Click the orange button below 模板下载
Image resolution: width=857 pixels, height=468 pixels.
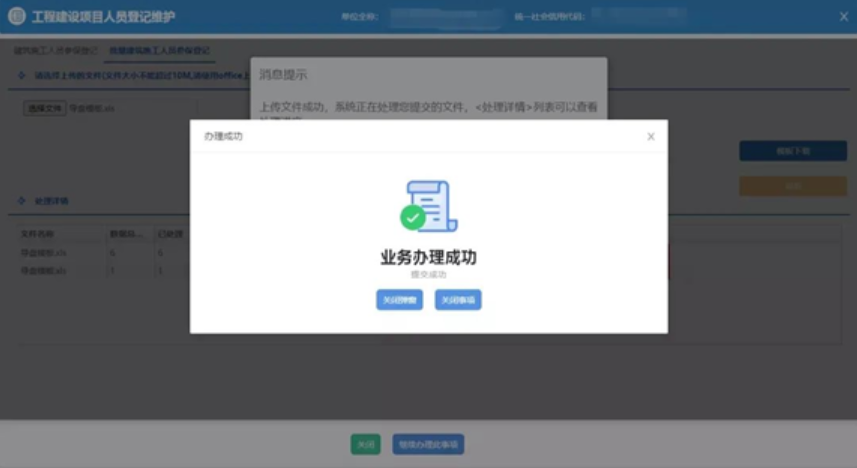click(x=793, y=186)
